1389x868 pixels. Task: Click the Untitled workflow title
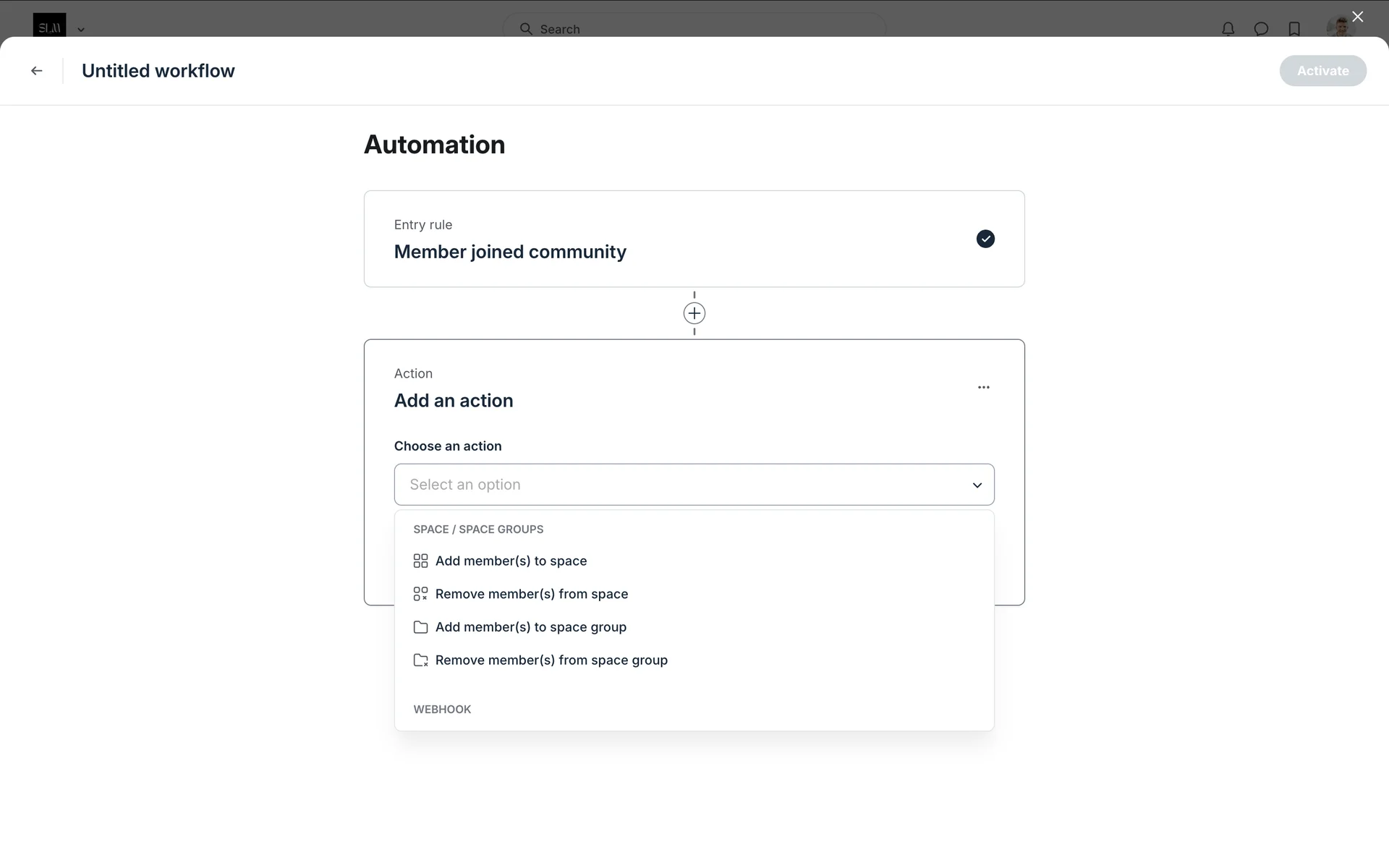158,71
